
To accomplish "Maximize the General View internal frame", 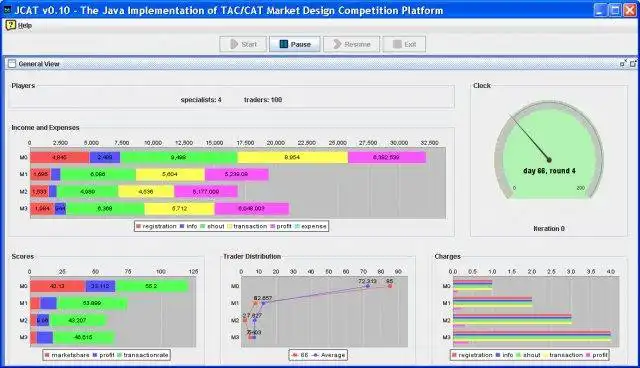I will tap(633, 64).
